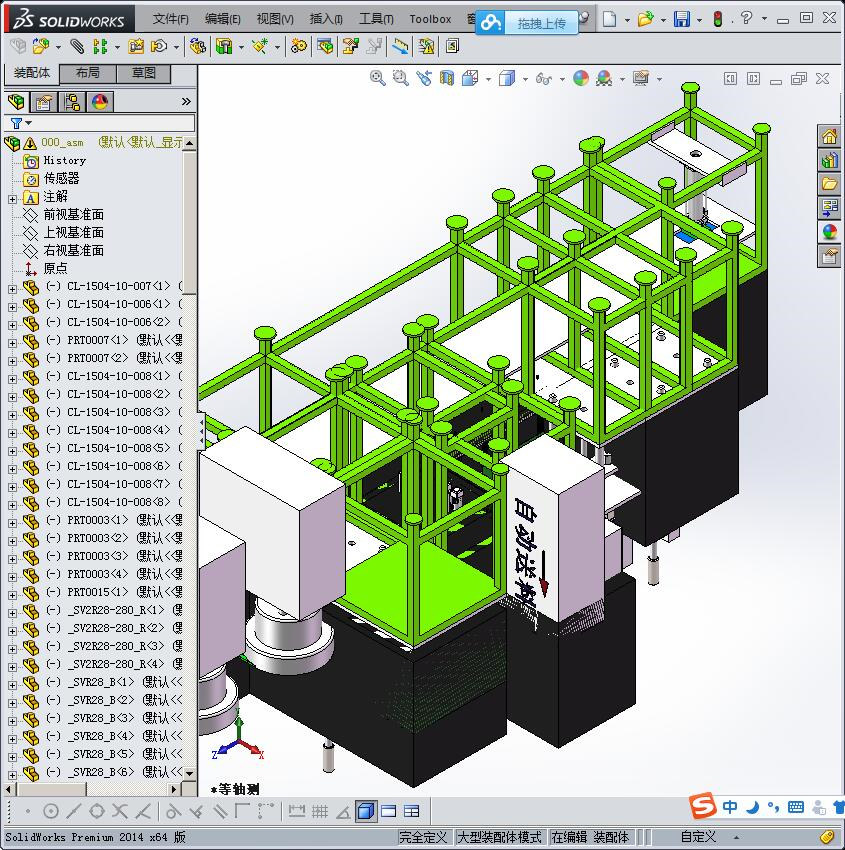Open Hide/Show Items glasses dropdown arrow

point(562,80)
